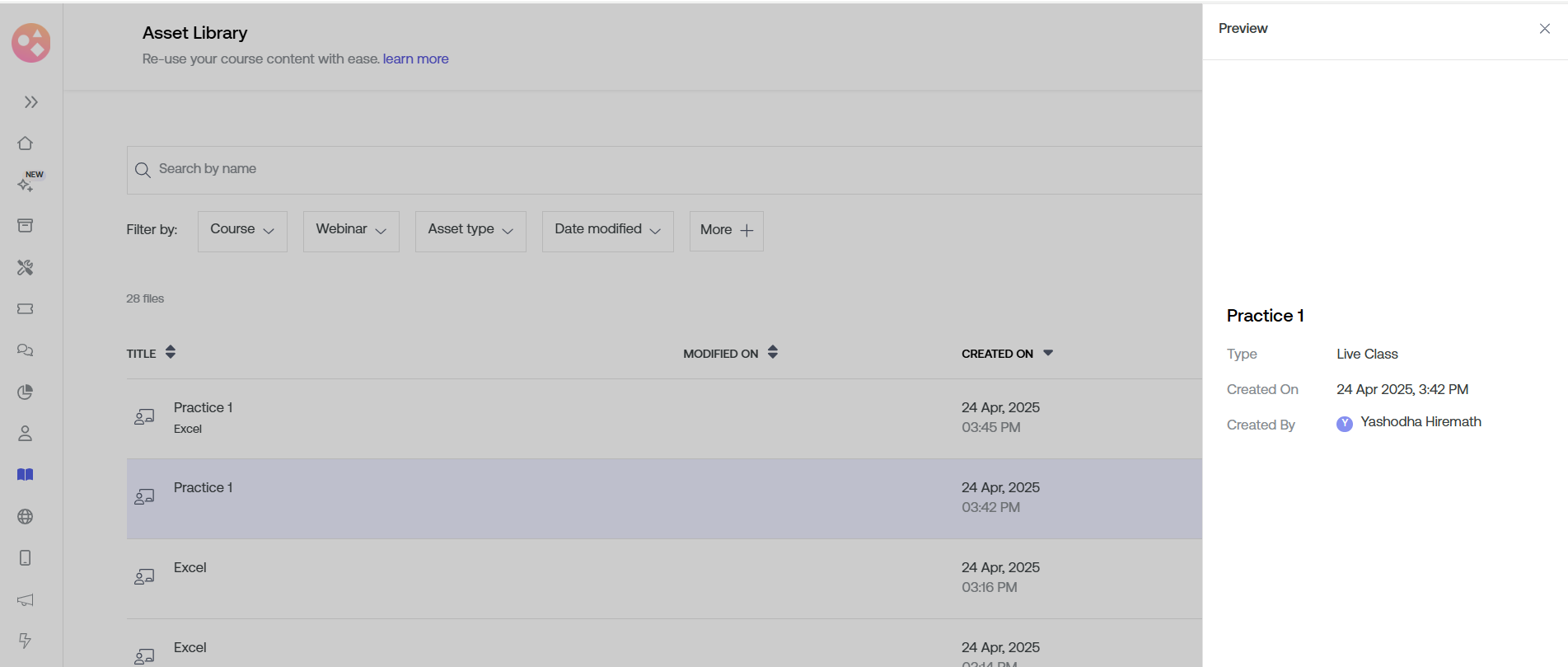Viewport: 1568px width, 667px height.
Task: Open the Course filter dropdown
Action: 242,231
